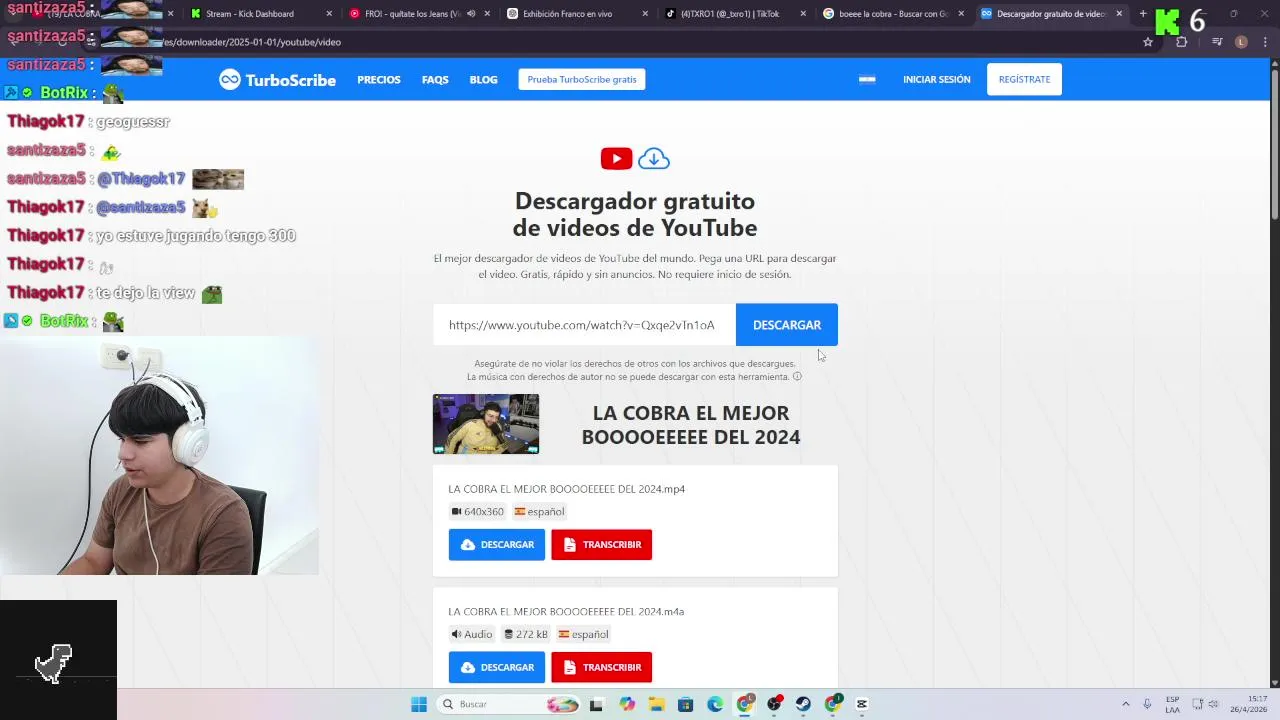Click the taskbar Buscar search box
Image resolution: width=1280 pixels, height=720 pixels.
[x=507, y=704]
